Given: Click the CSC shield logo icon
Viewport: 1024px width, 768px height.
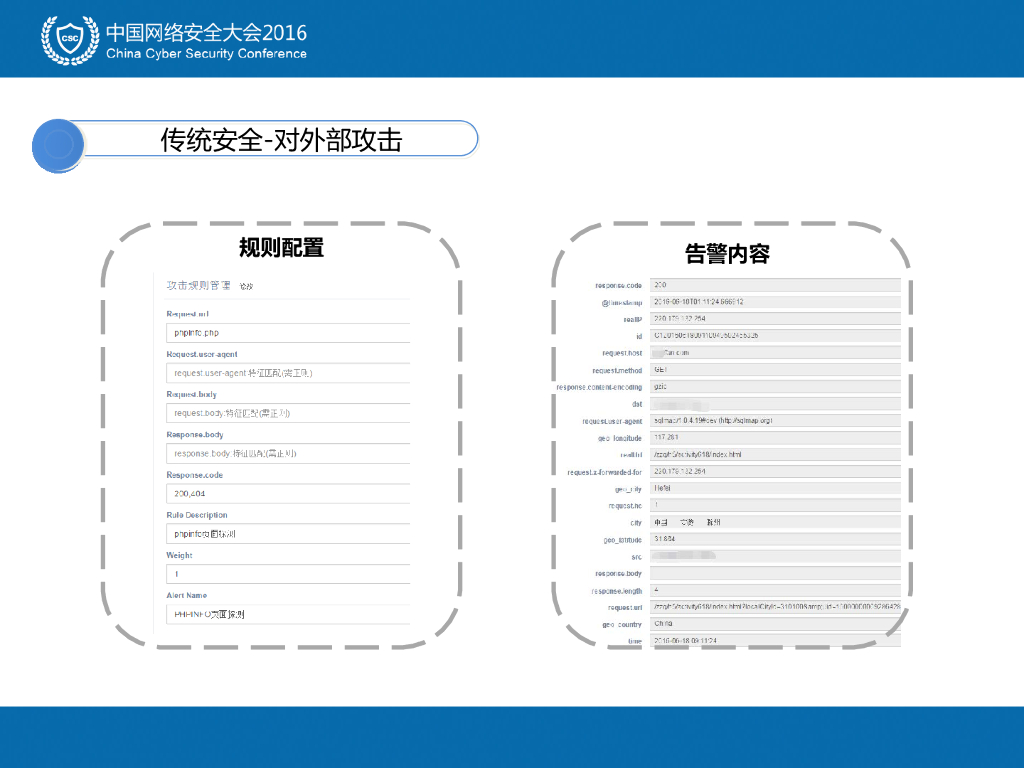Looking at the screenshot, I should (x=69, y=39).
